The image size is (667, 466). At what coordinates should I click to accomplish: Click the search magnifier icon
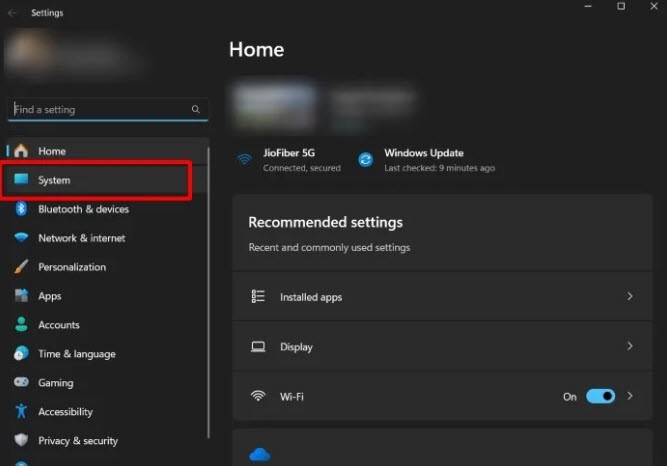click(195, 109)
